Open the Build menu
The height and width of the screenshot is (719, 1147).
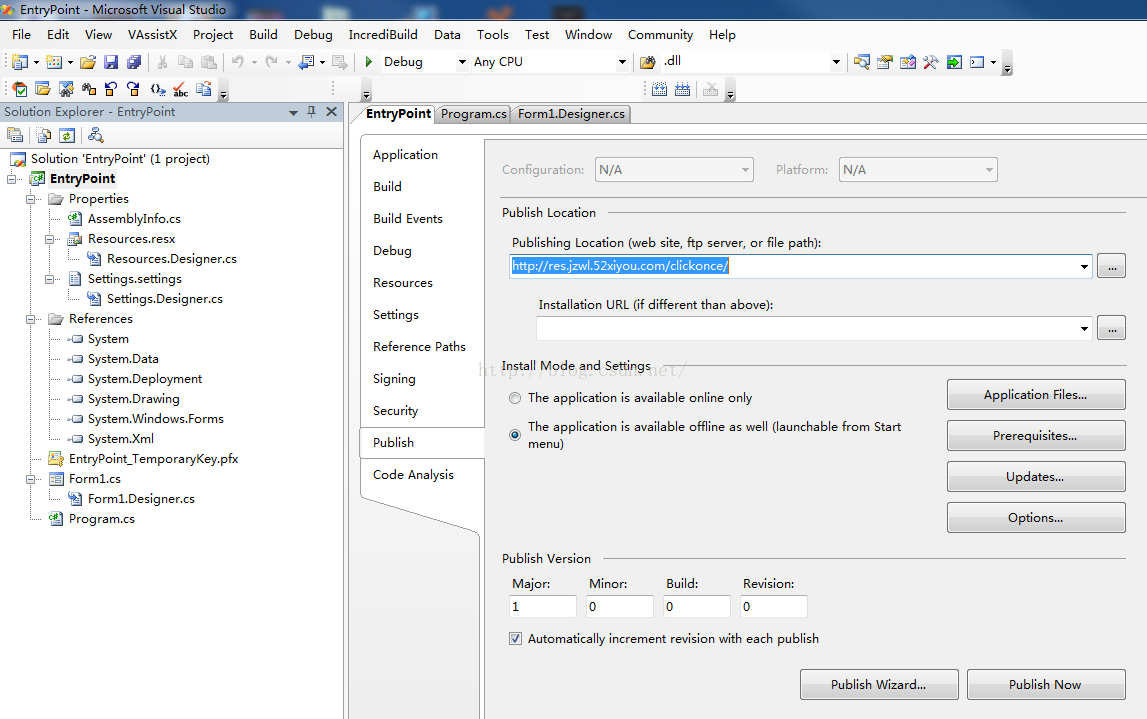tap(263, 34)
